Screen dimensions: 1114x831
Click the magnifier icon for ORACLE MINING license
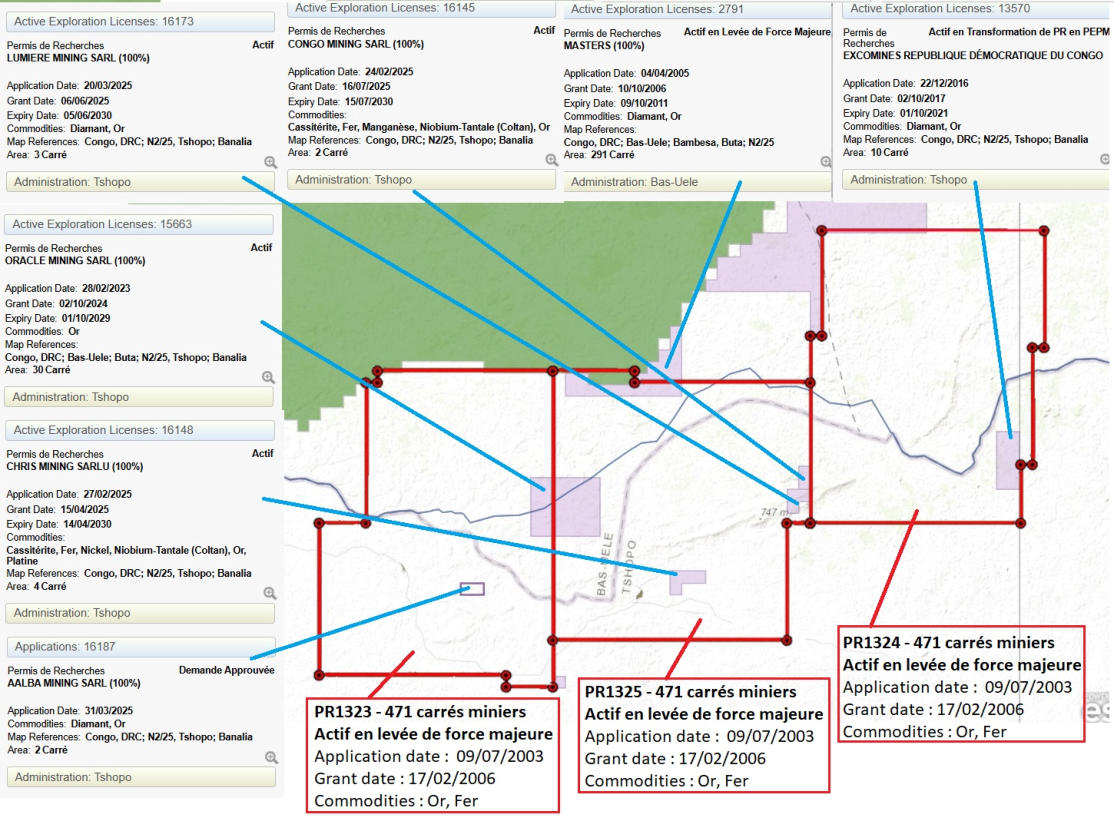(268, 377)
